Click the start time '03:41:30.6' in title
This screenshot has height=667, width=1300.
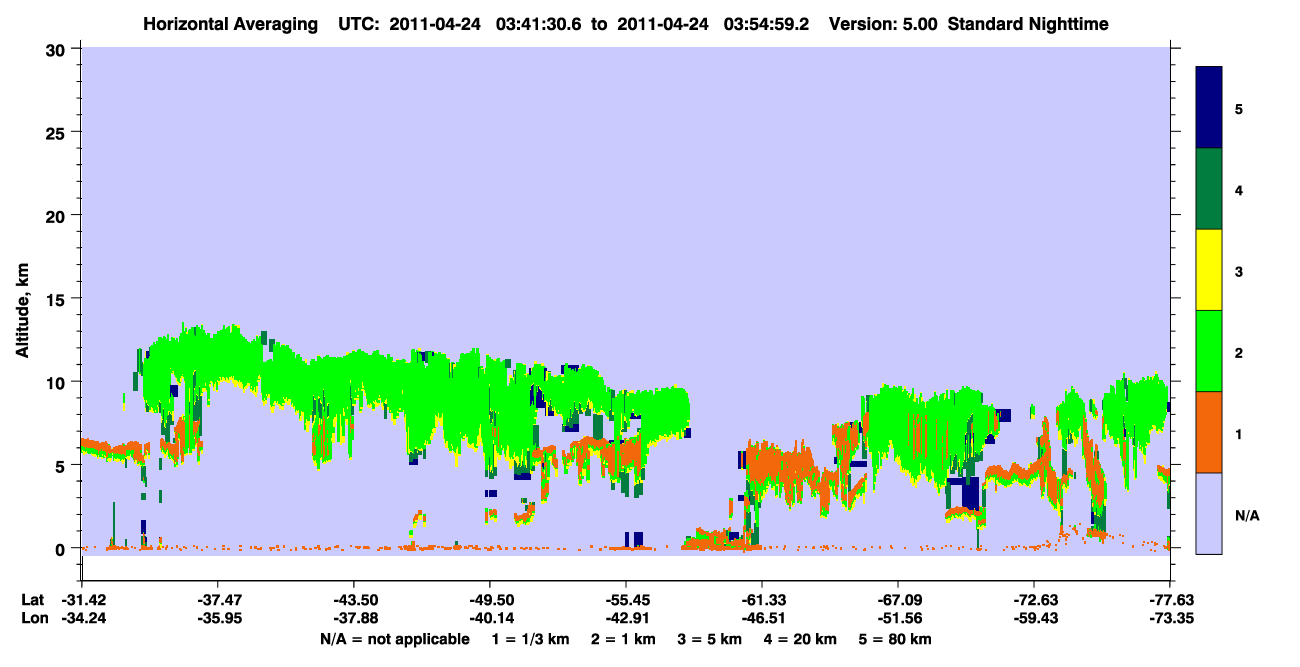(541, 24)
